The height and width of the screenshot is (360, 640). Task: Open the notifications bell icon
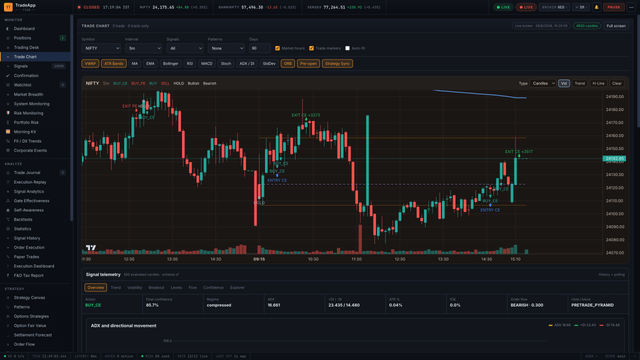pos(596,7)
